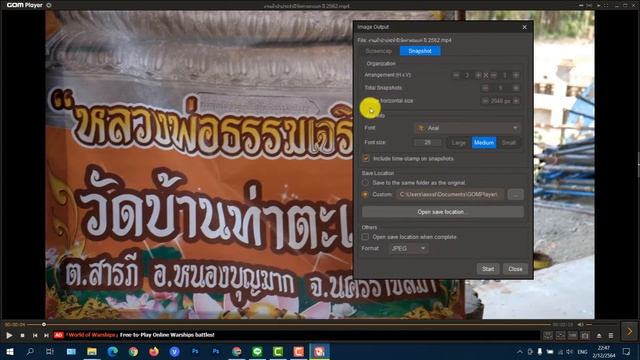Click the Play button in GOM Player

[x=9, y=336]
